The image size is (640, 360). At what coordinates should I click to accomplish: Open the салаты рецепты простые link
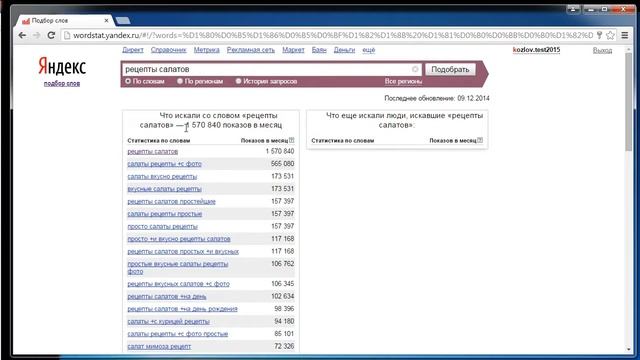tap(164, 214)
